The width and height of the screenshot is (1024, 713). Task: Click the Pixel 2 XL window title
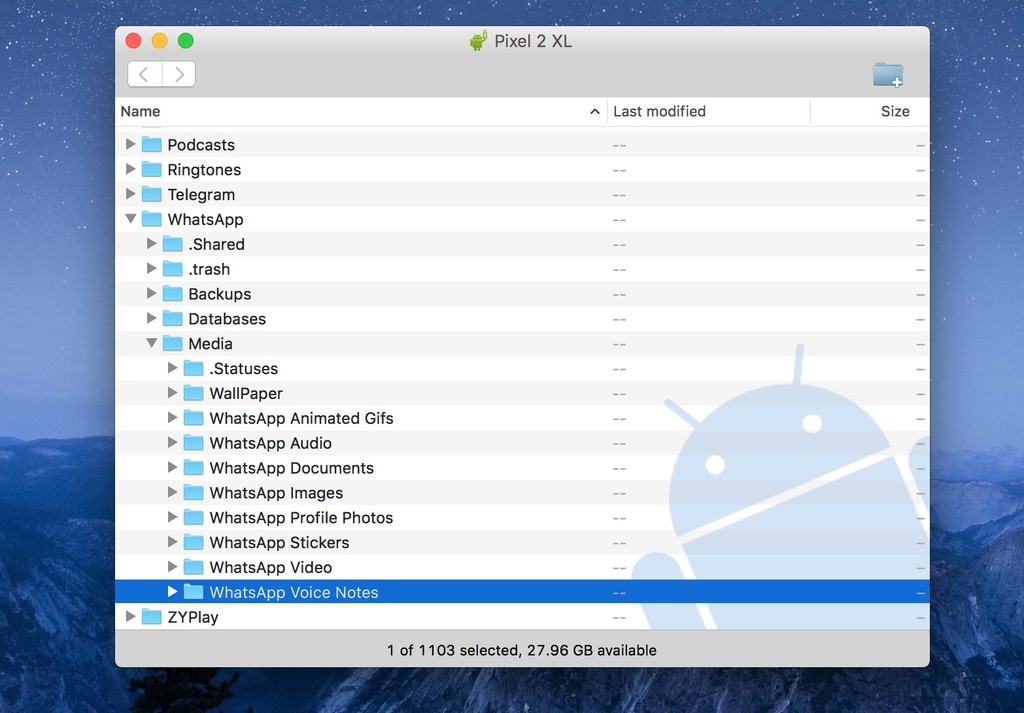pos(533,41)
